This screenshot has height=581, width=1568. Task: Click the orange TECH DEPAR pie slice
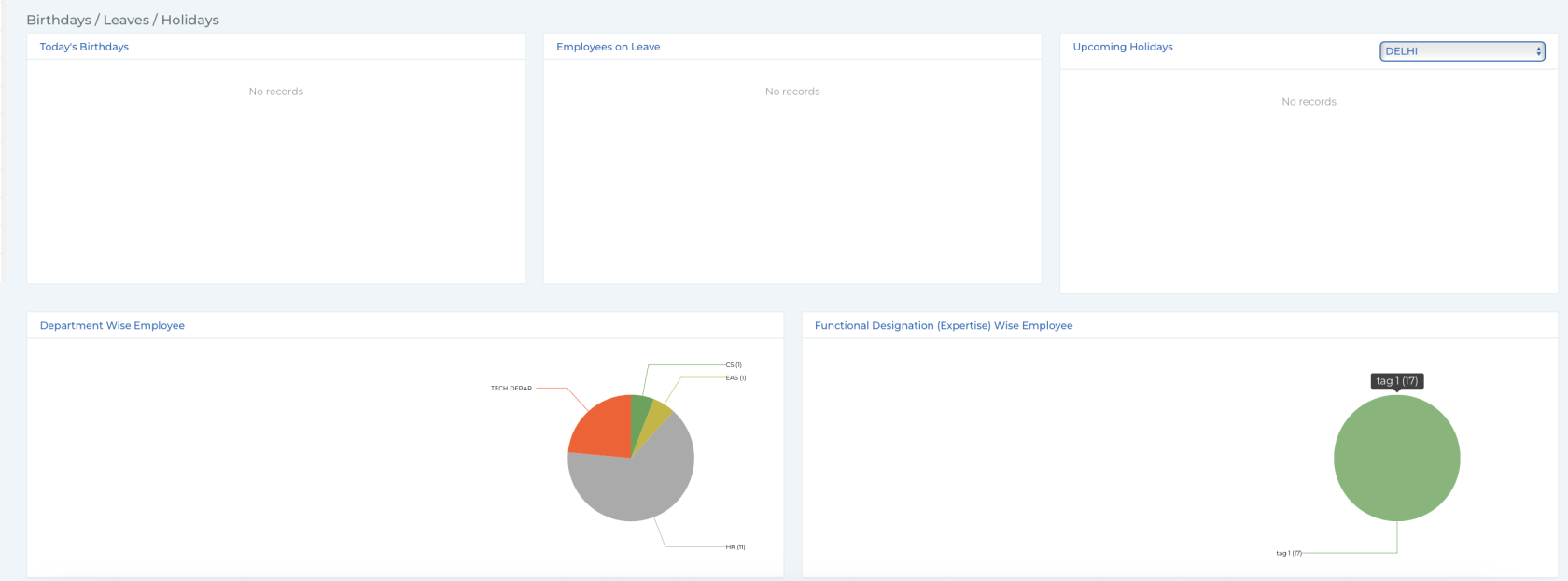click(602, 428)
